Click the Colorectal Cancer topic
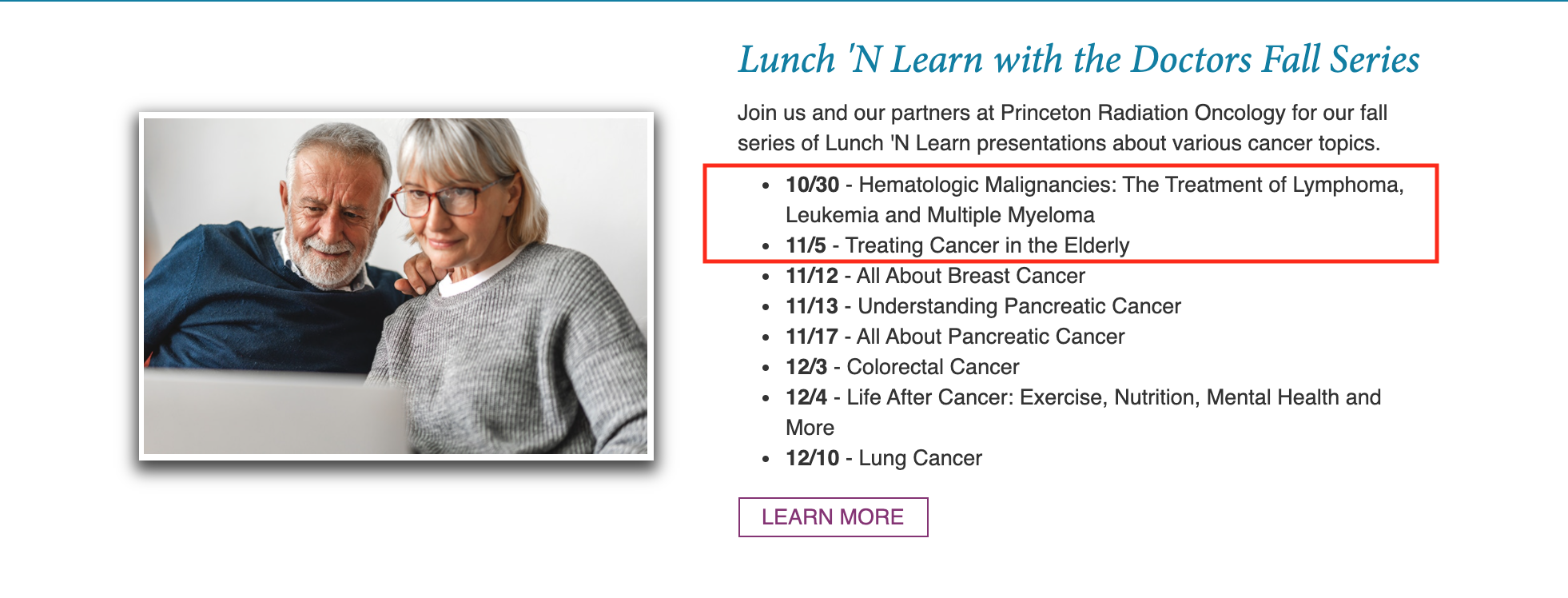1568x598 pixels. [x=933, y=367]
